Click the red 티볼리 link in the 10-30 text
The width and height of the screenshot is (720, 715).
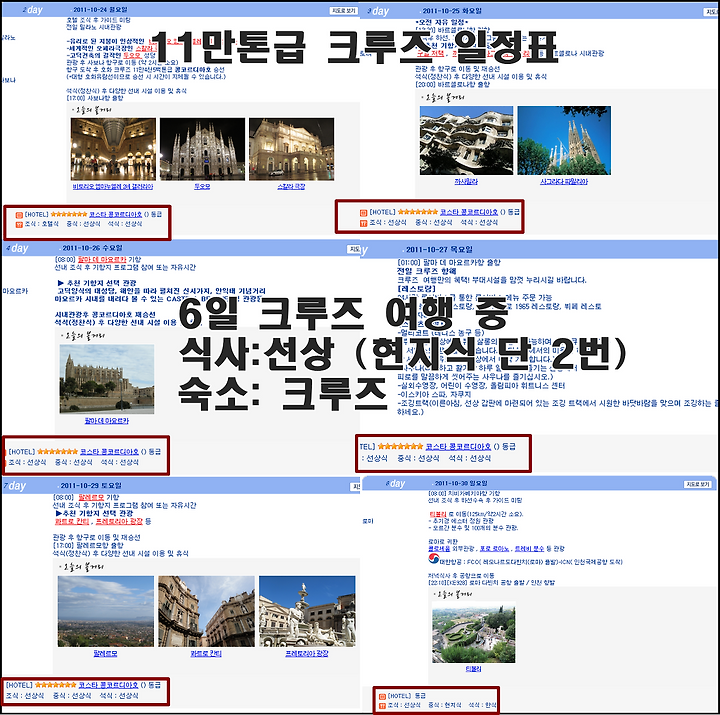tap(438, 514)
